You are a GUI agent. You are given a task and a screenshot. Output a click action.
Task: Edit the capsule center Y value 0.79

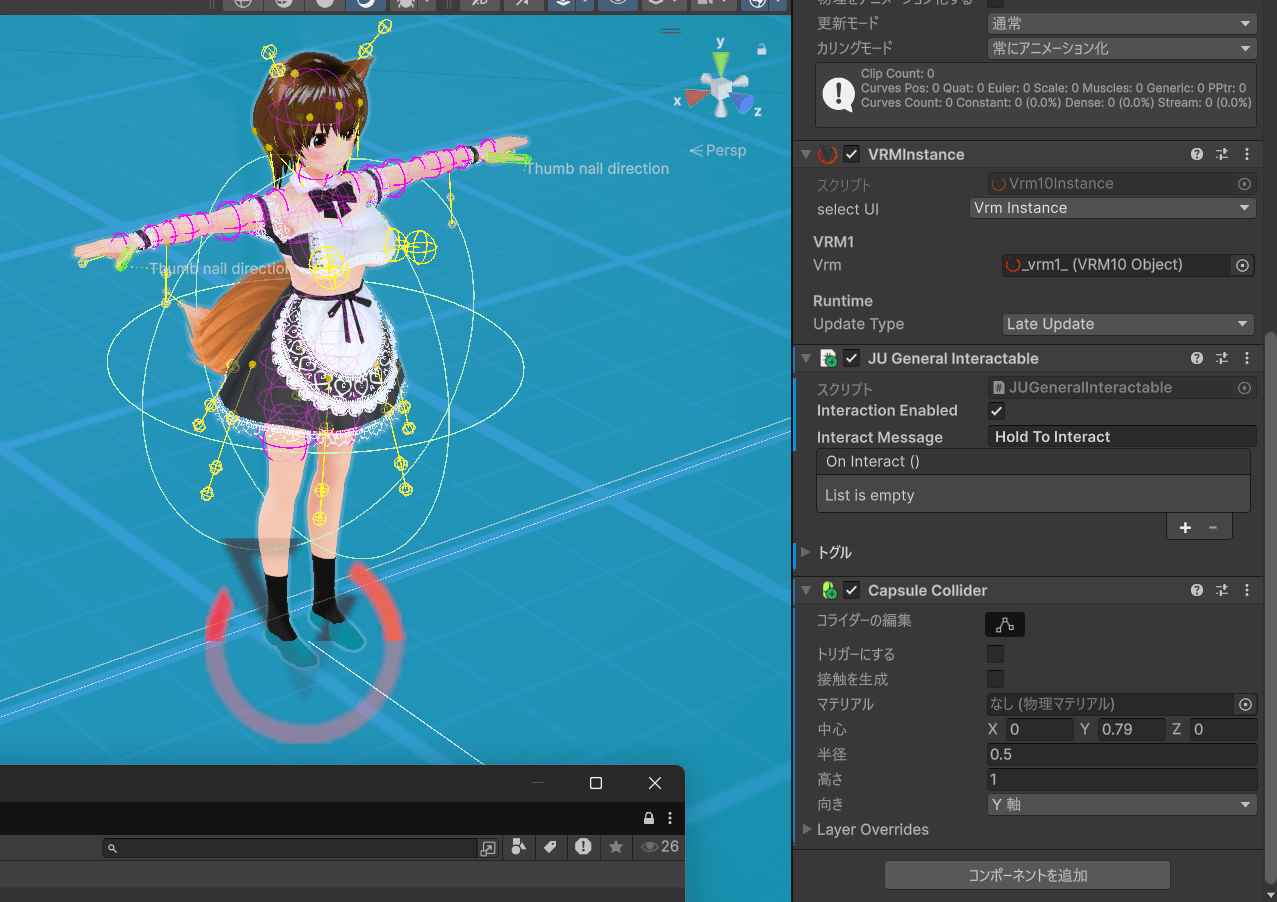(x=1131, y=729)
